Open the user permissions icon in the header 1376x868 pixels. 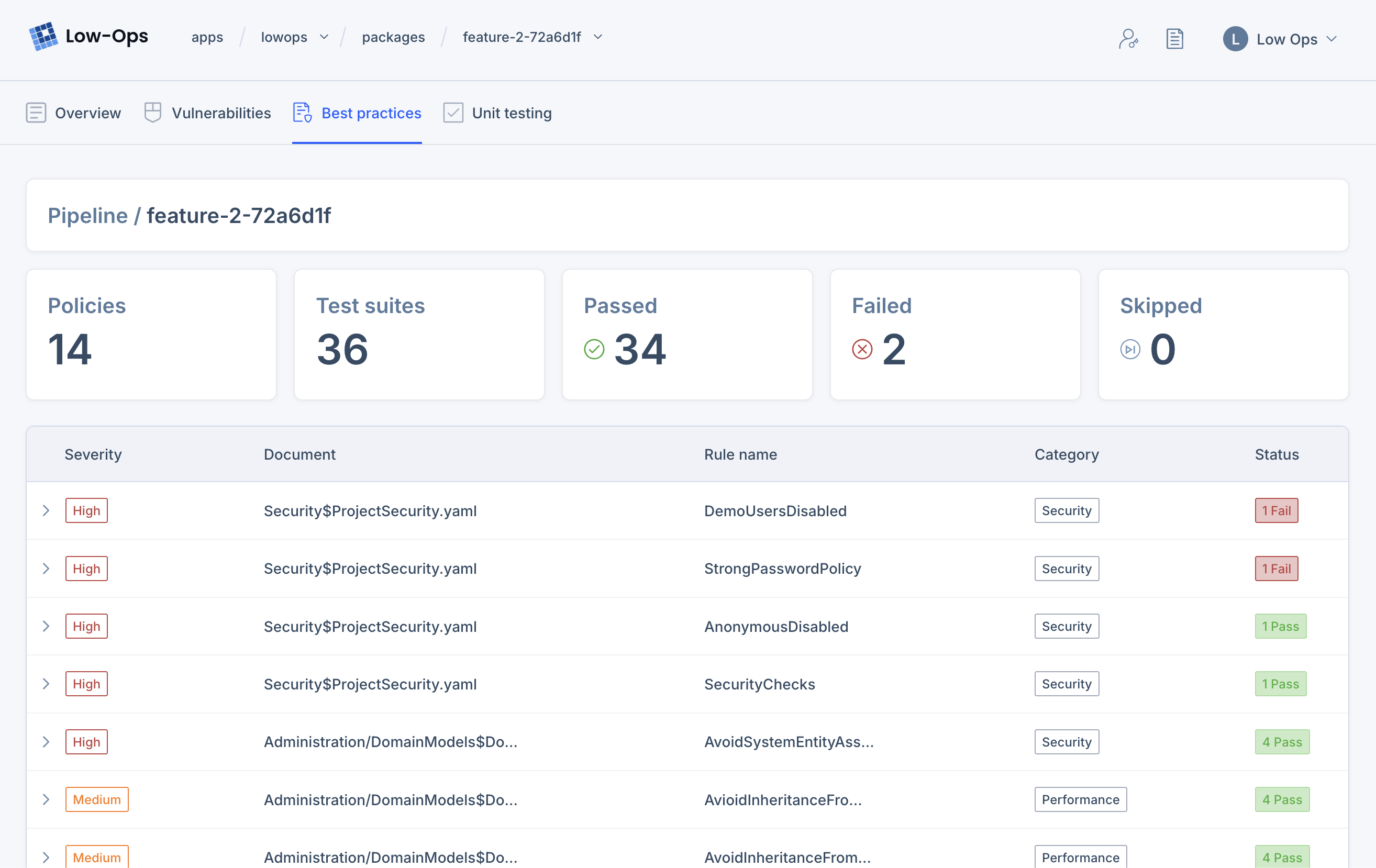tap(1128, 38)
